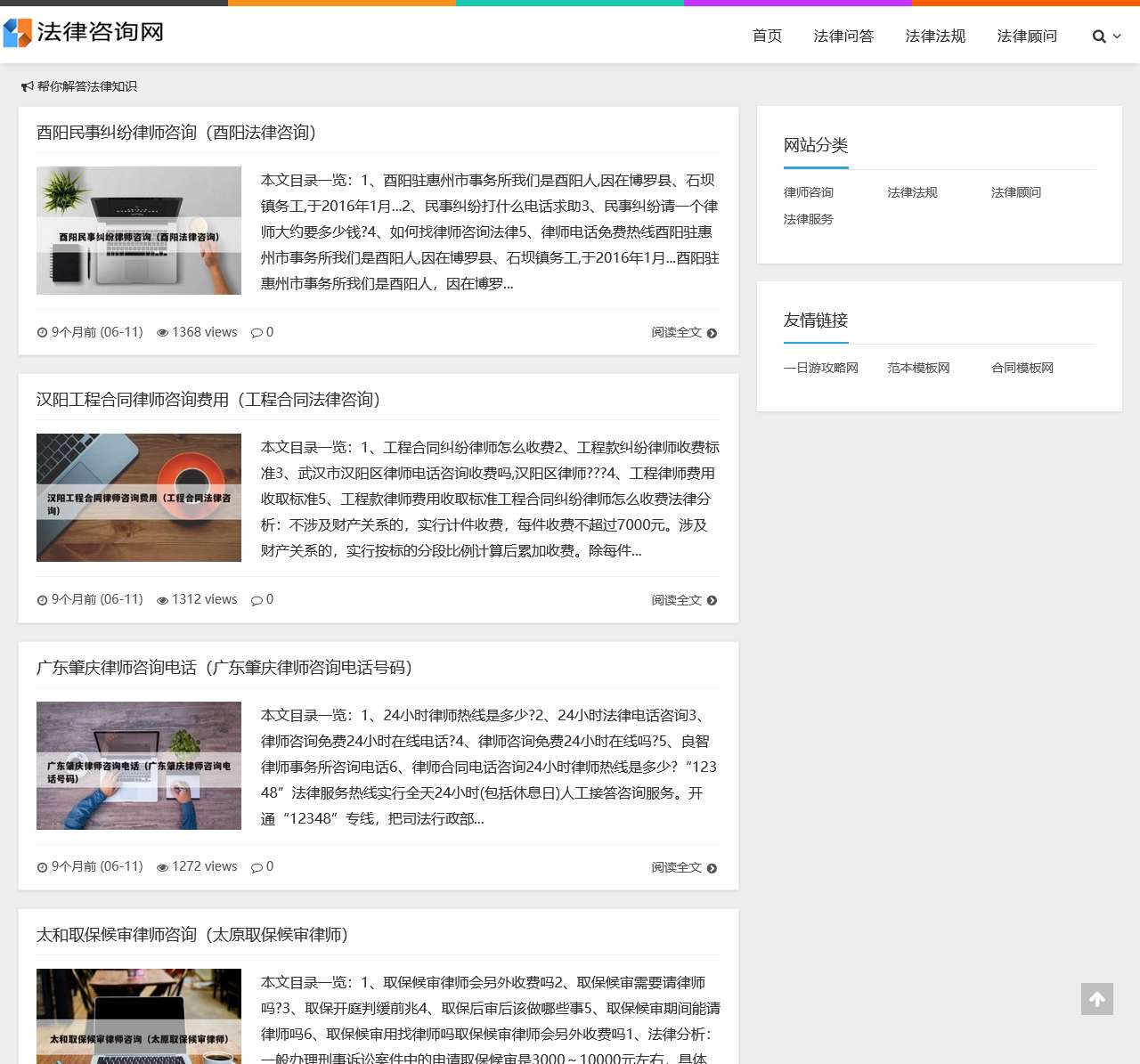Open 太和取保候审律师咨询 article thumbnail
This screenshot has height=1064, width=1140.
tap(139, 1016)
